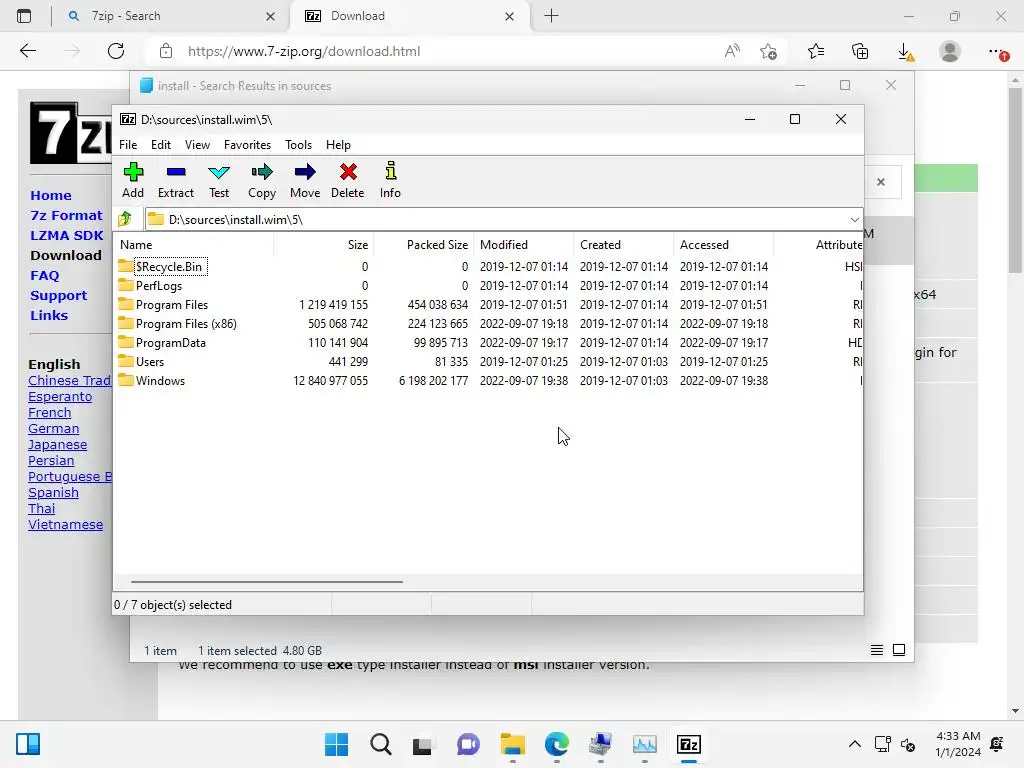This screenshot has width=1024, height=768.
Task: Go to the FAQ page link
Action: point(44,275)
